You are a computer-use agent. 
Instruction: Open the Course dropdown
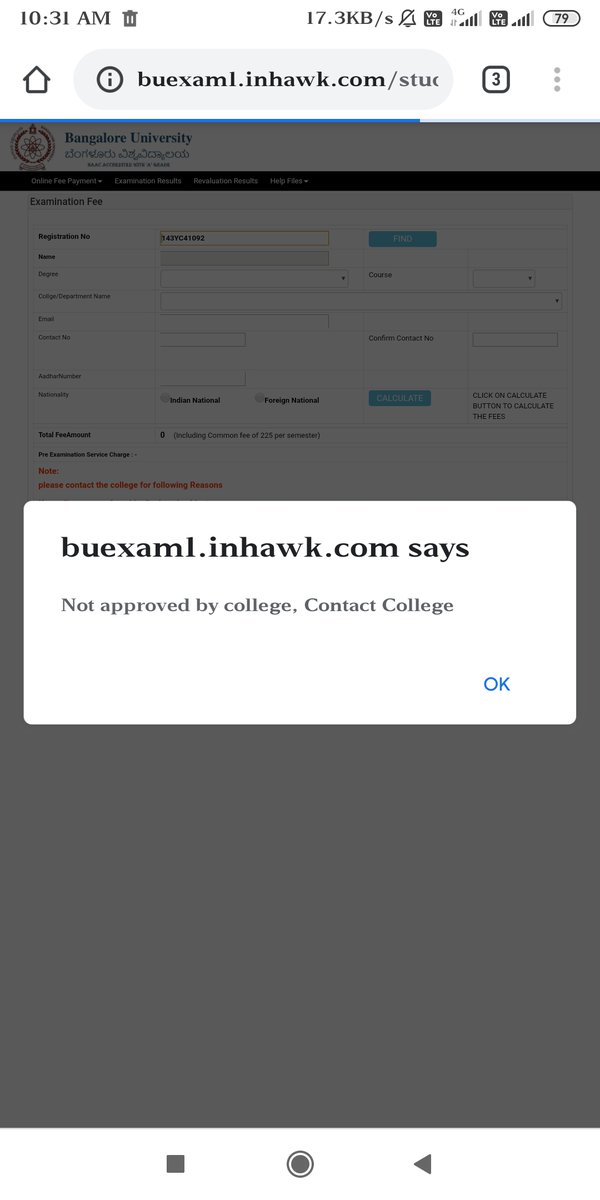pyautogui.click(x=504, y=279)
